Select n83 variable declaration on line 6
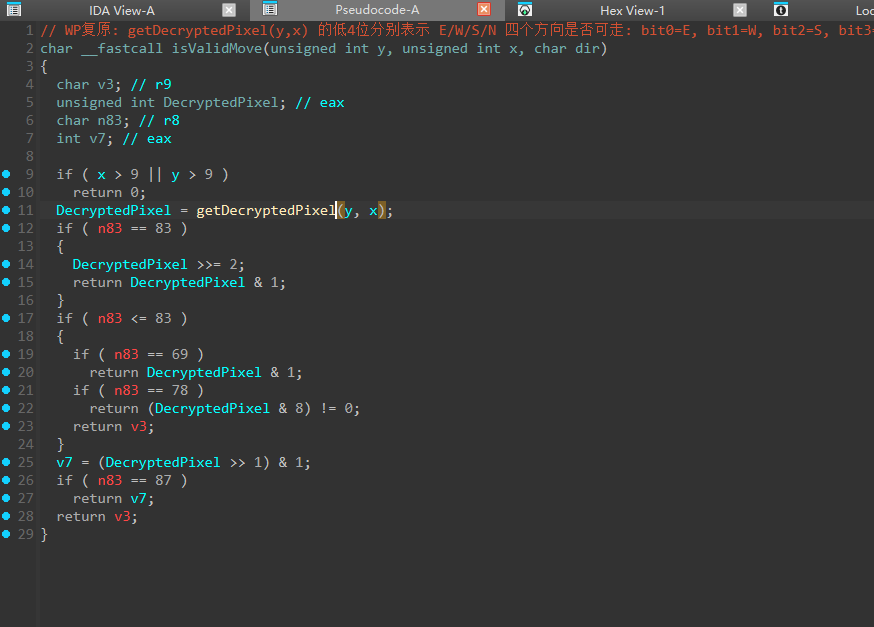The height and width of the screenshot is (627, 874). click(109, 120)
